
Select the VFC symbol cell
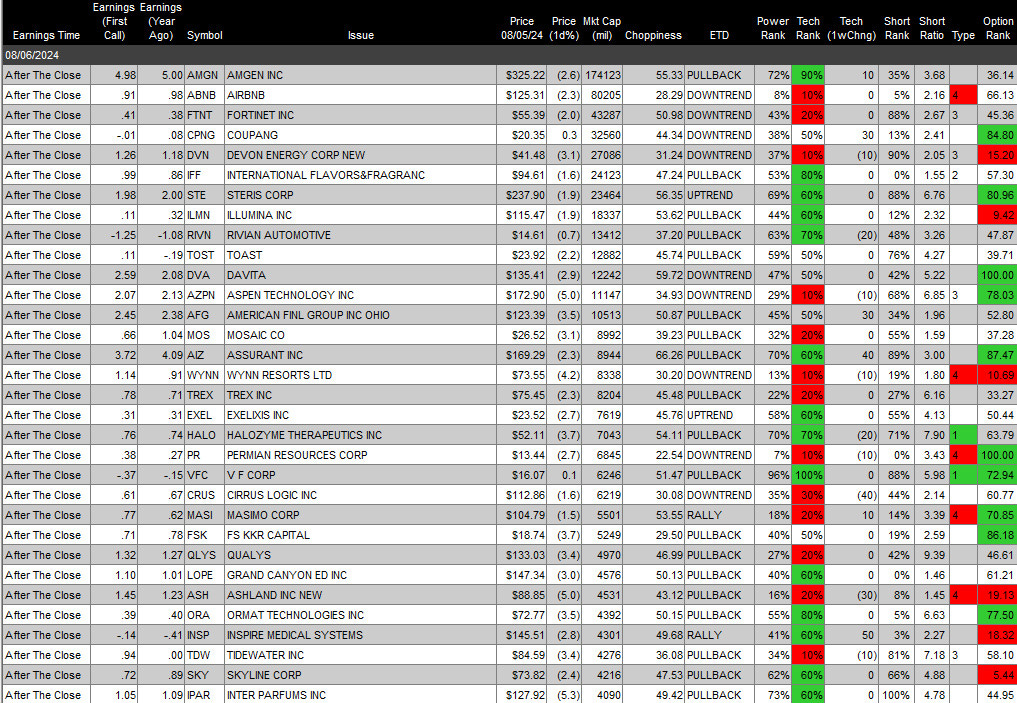(204, 475)
